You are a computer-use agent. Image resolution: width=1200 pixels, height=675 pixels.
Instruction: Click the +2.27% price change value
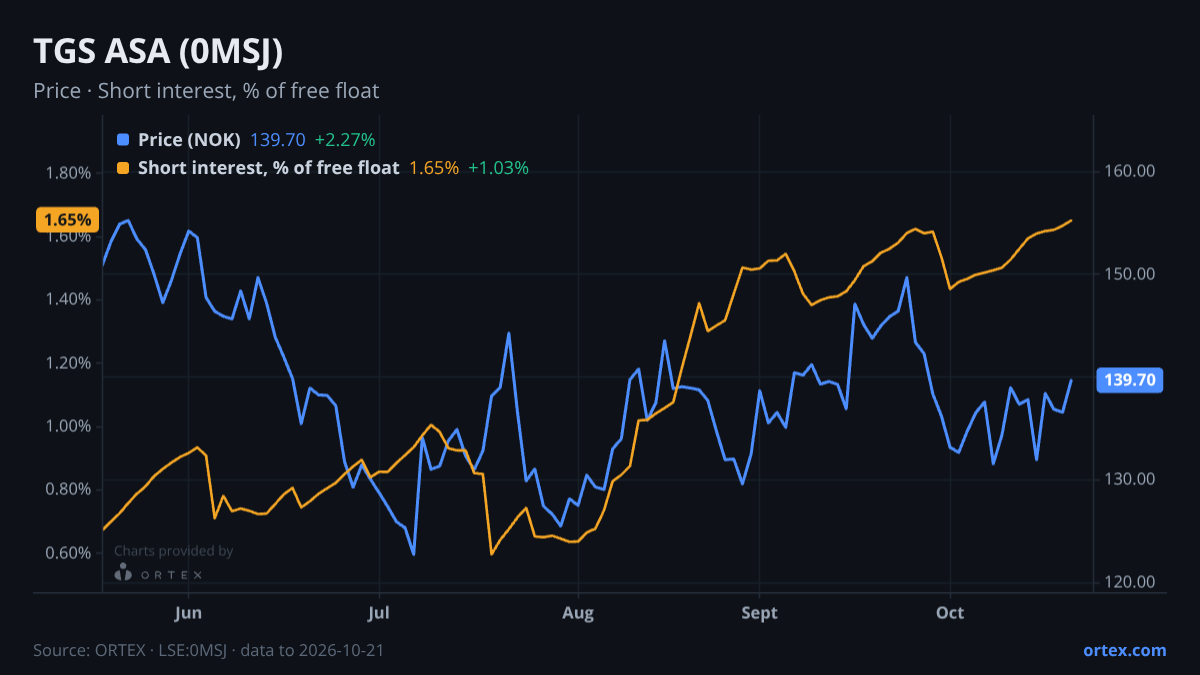345,140
